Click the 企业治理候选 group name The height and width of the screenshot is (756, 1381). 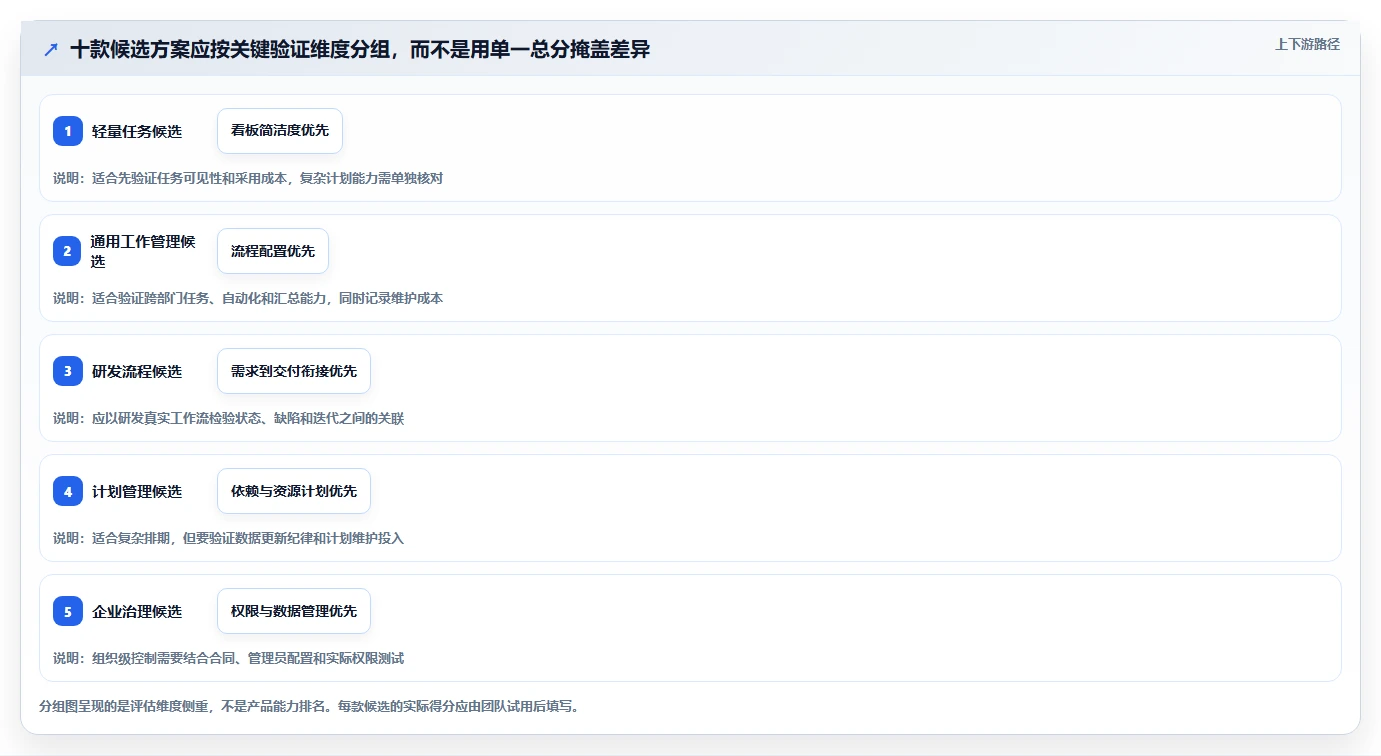pyautogui.click(x=137, y=611)
